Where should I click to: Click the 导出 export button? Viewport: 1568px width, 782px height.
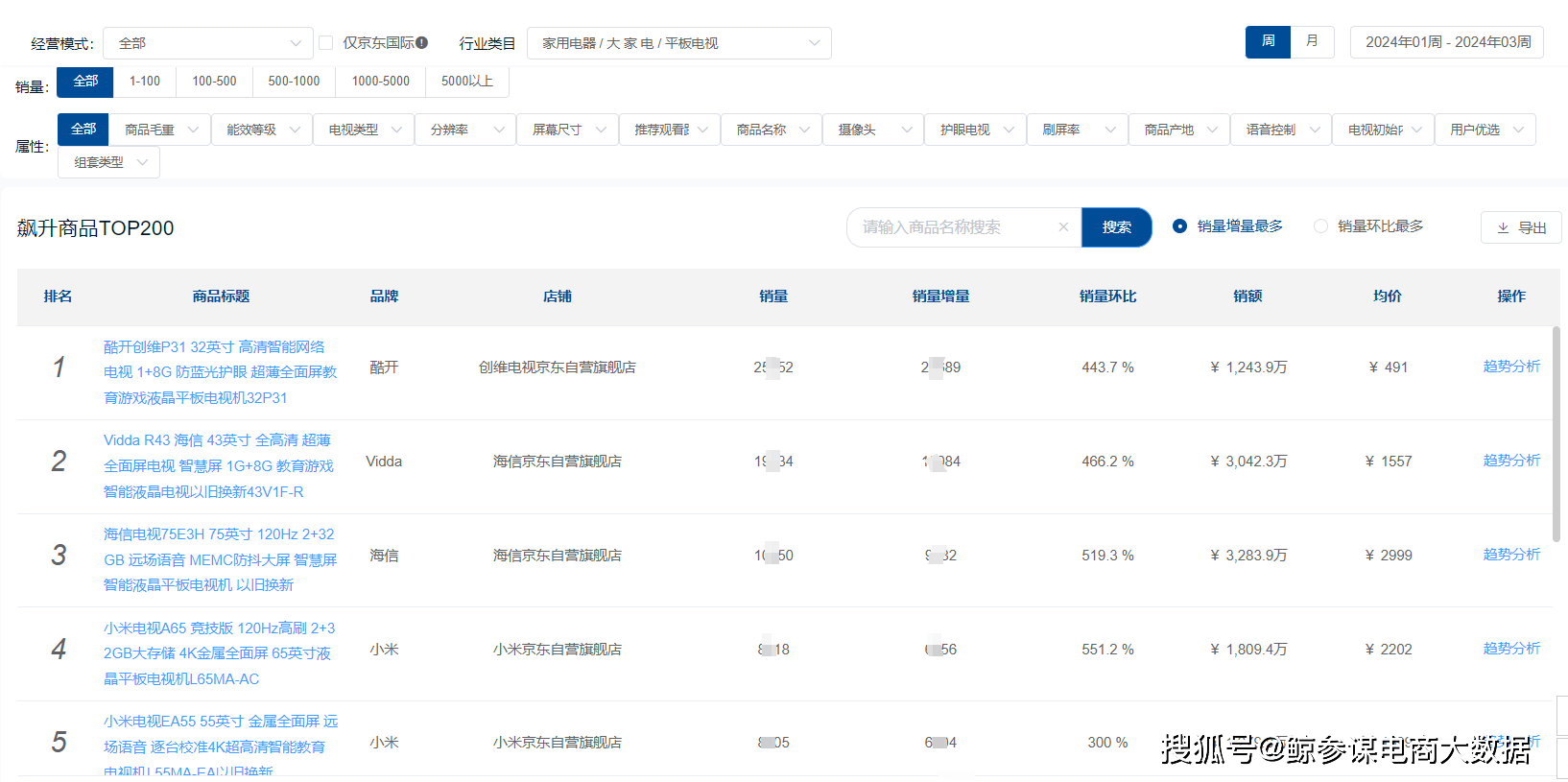pyautogui.click(x=1521, y=227)
